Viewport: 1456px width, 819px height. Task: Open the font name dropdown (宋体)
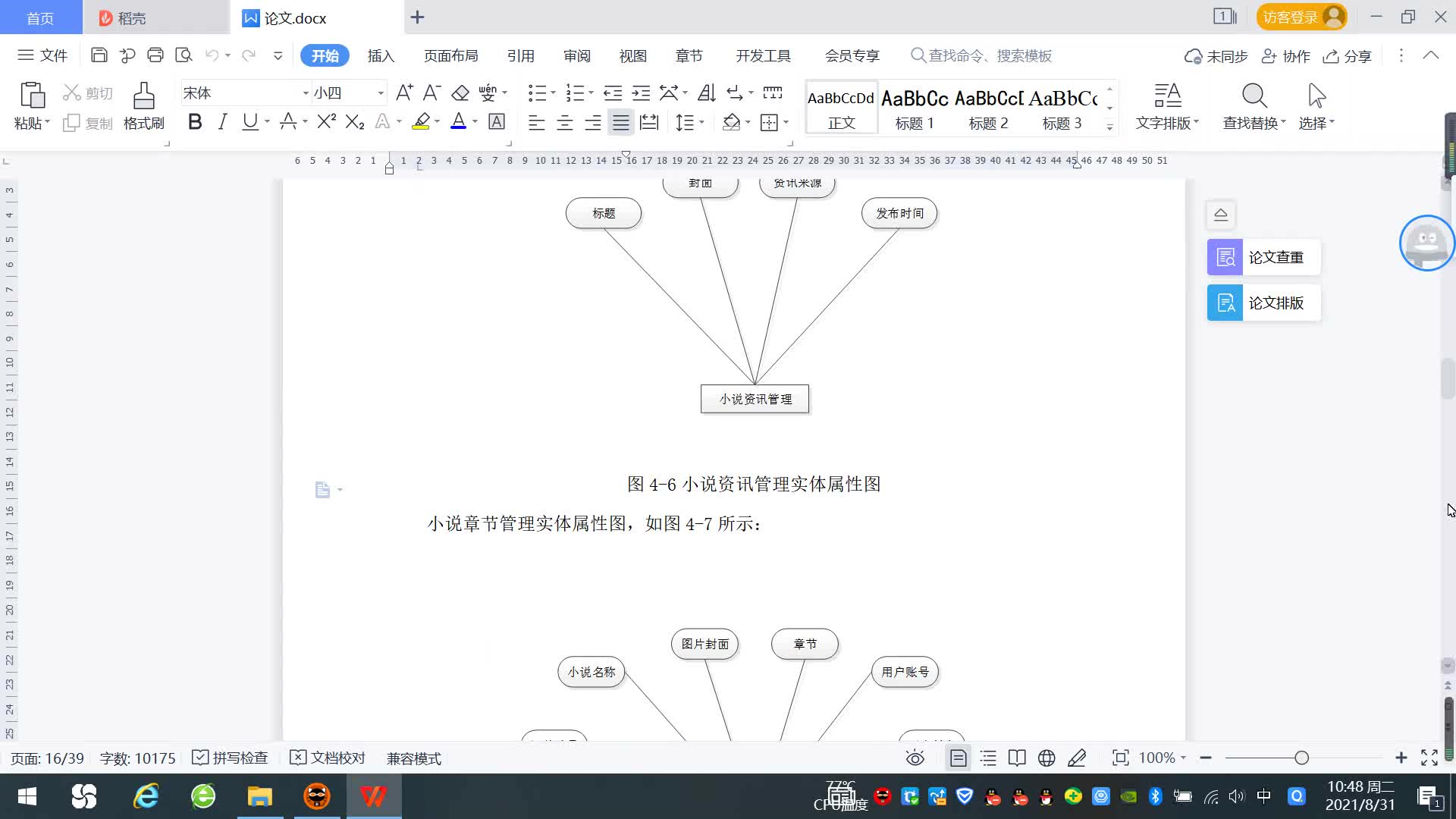click(306, 93)
